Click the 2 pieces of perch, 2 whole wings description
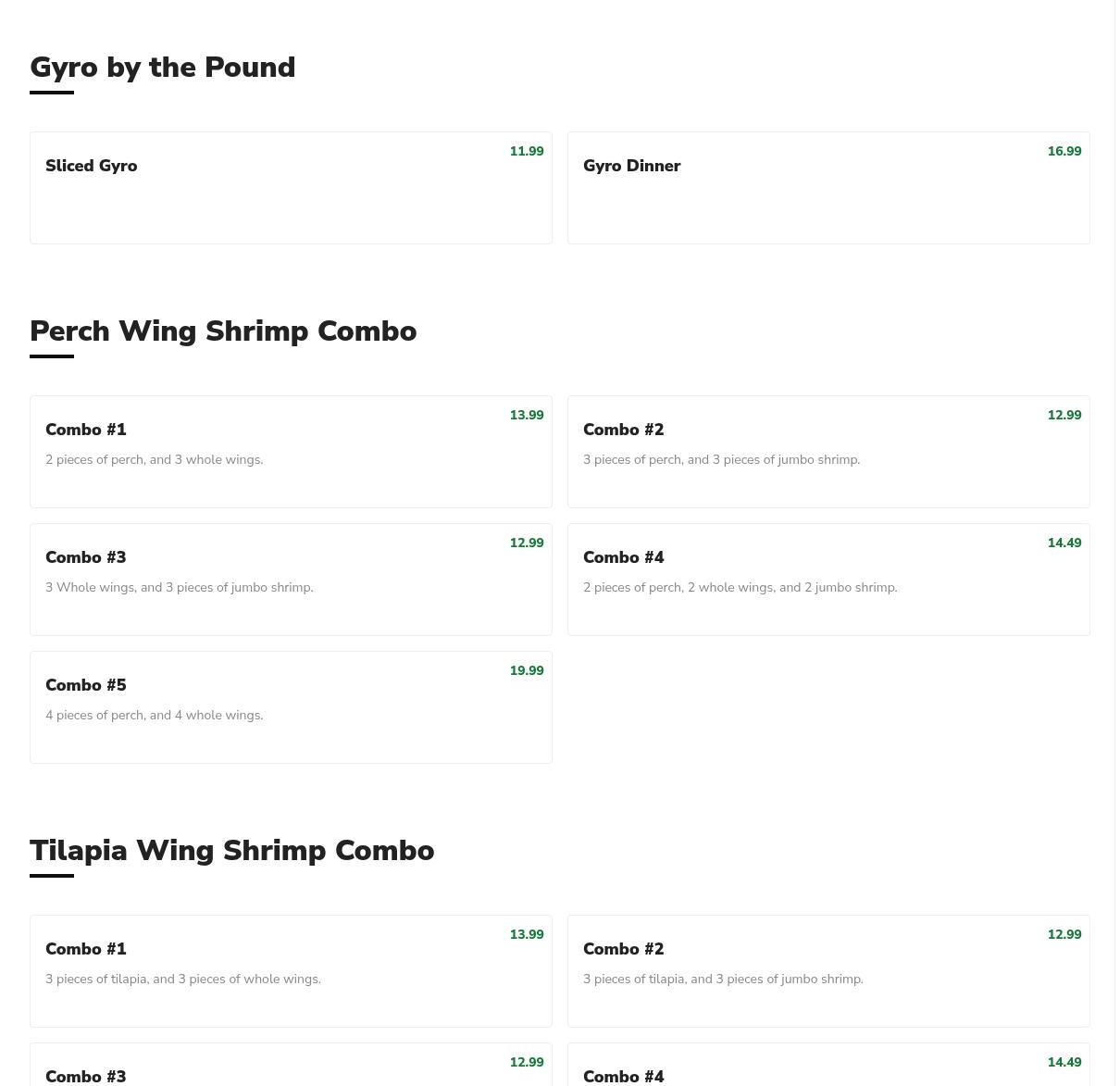 click(x=740, y=588)
